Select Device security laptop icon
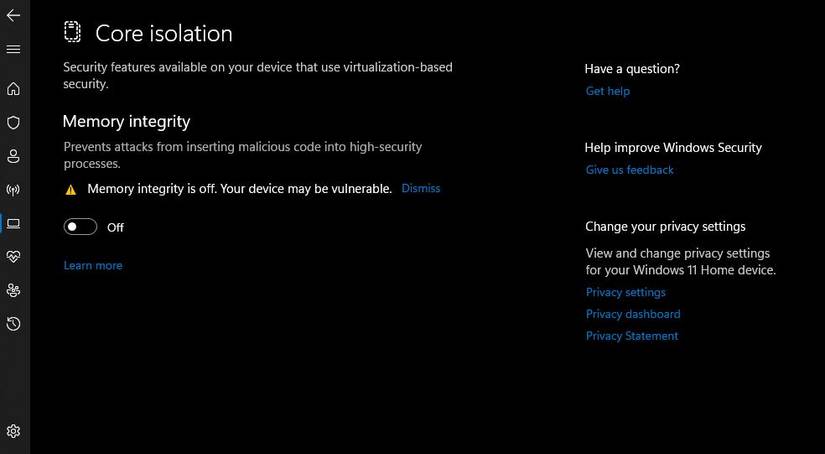Screen dimensions: 825x454 coord(13,223)
